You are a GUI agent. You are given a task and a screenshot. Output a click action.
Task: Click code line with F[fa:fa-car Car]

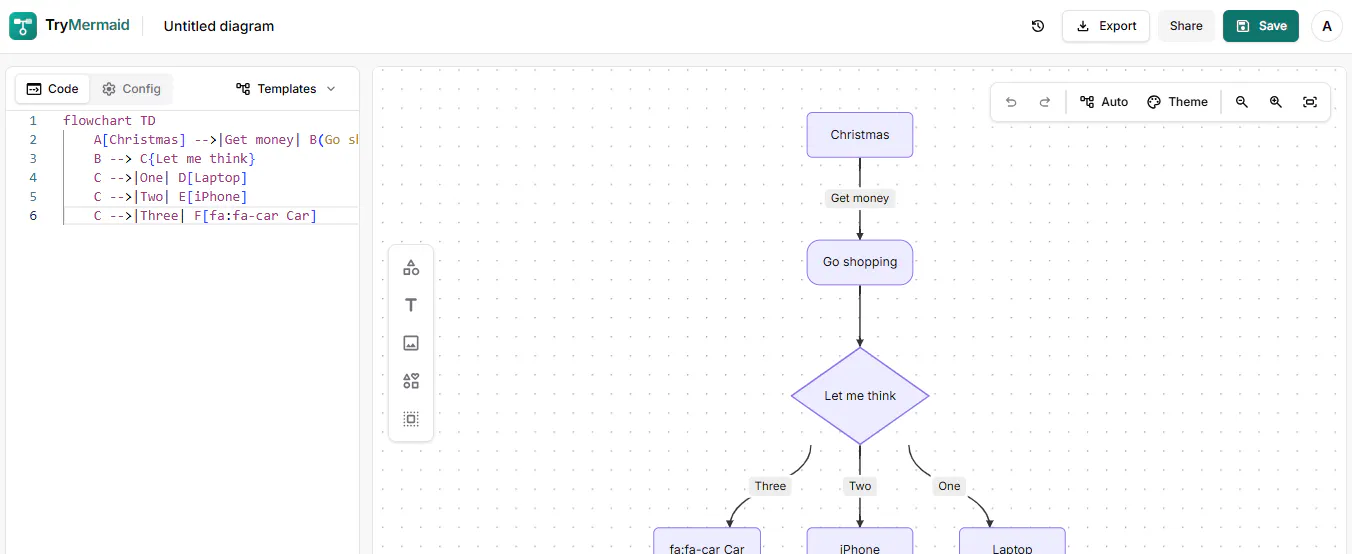205,216
